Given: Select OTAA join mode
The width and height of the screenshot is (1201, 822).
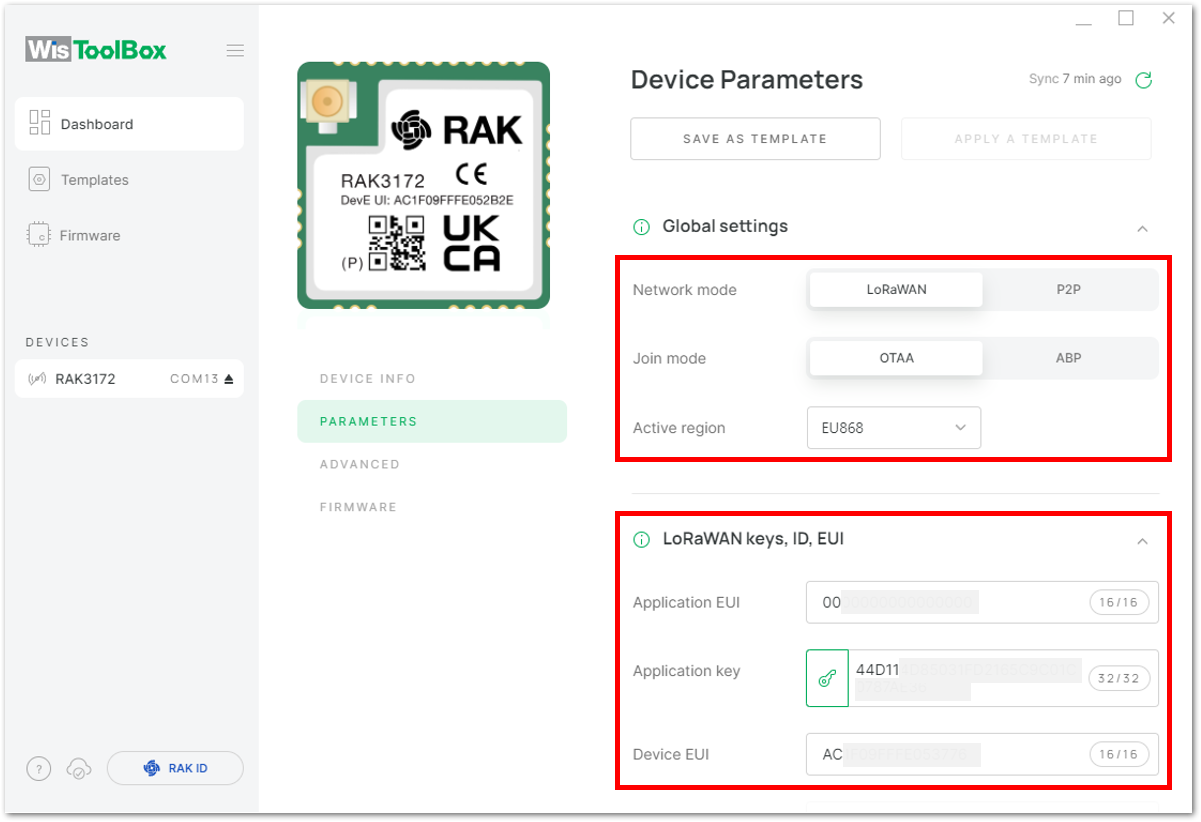Looking at the screenshot, I should pos(896,358).
